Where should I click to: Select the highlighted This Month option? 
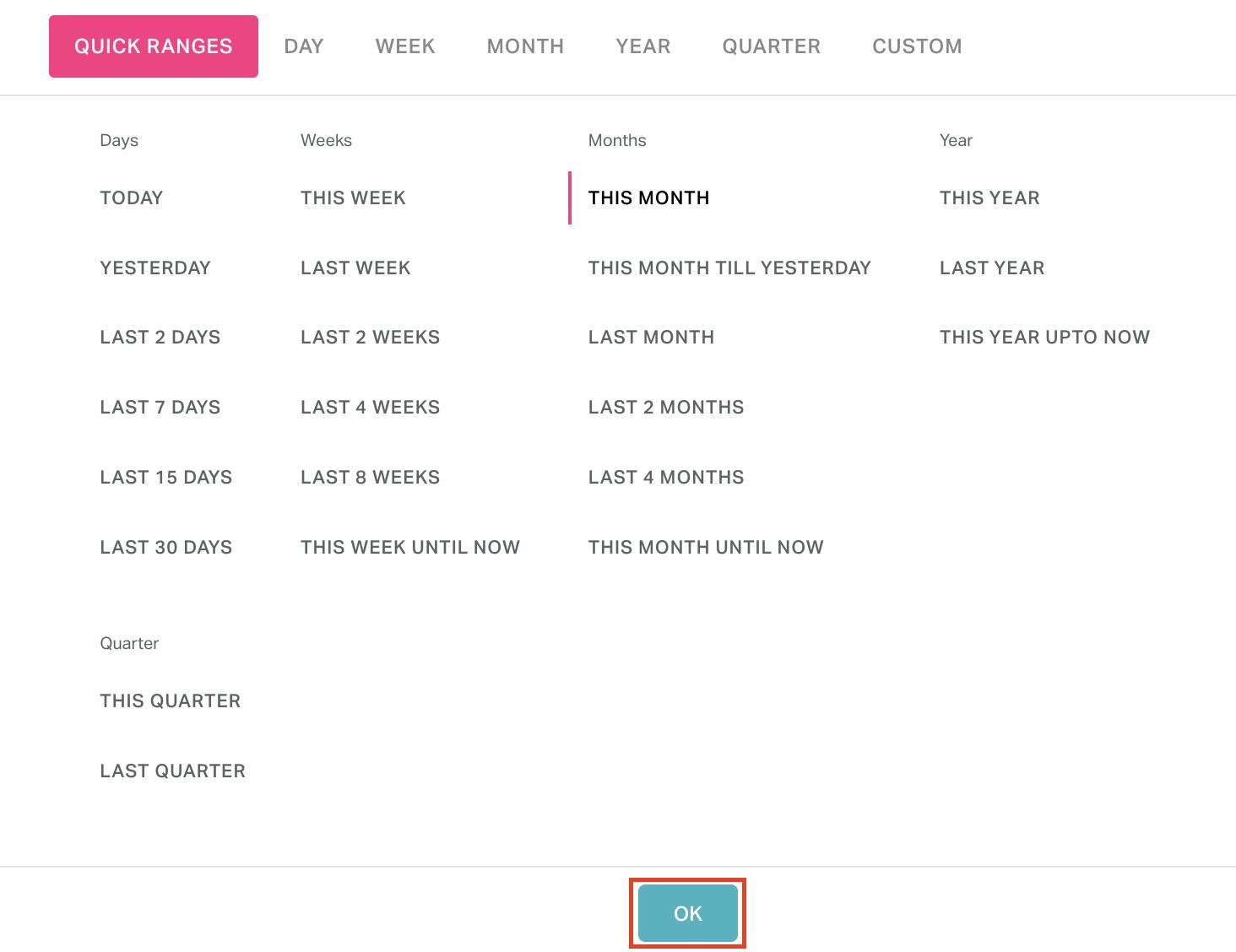(648, 197)
